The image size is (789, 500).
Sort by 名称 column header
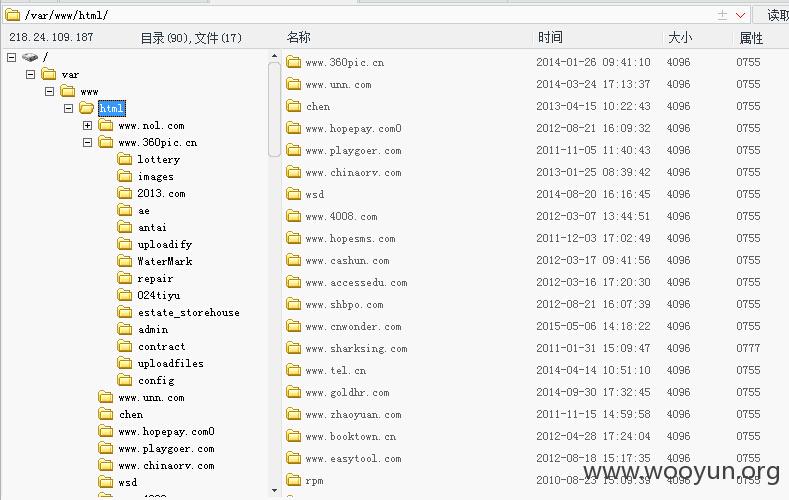[x=298, y=37]
